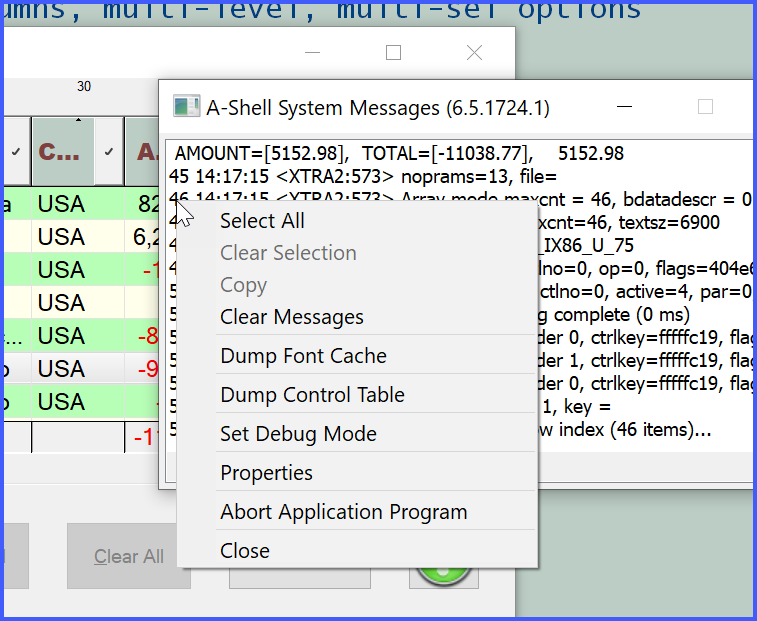Toggle the checkmark box right of C... header
757x621 pixels.
click(x=109, y=152)
